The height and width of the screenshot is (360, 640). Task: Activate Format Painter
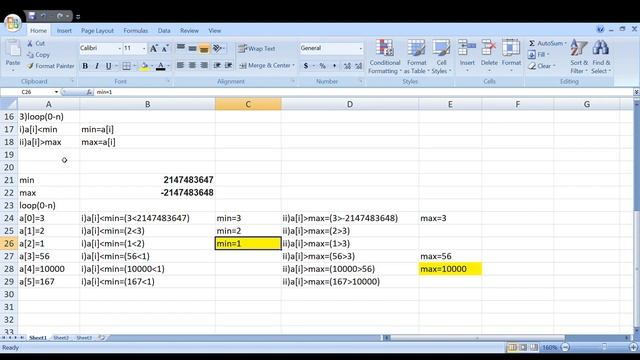pos(51,66)
